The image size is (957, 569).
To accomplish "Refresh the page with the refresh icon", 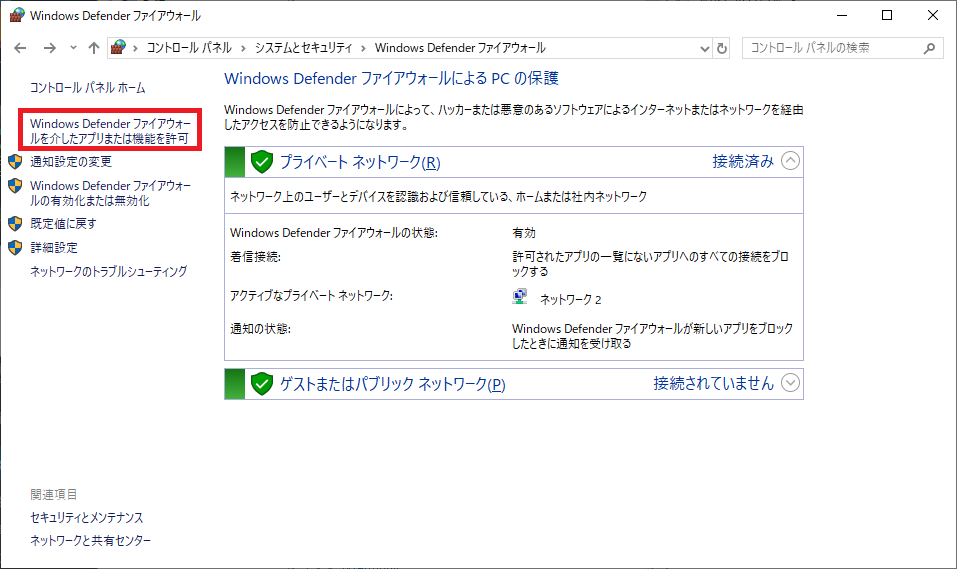I will pyautogui.click(x=722, y=48).
